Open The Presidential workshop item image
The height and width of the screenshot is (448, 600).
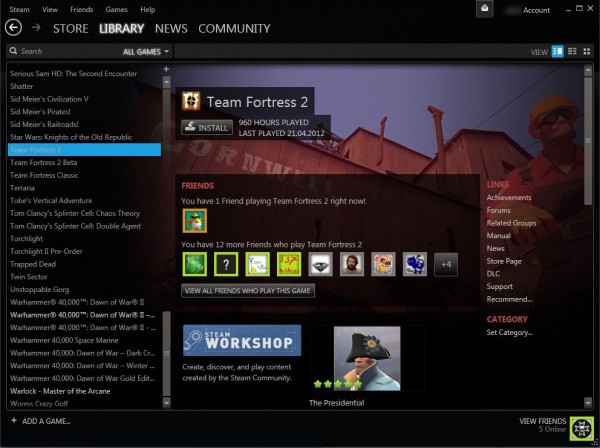pyautogui.click(x=367, y=358)
